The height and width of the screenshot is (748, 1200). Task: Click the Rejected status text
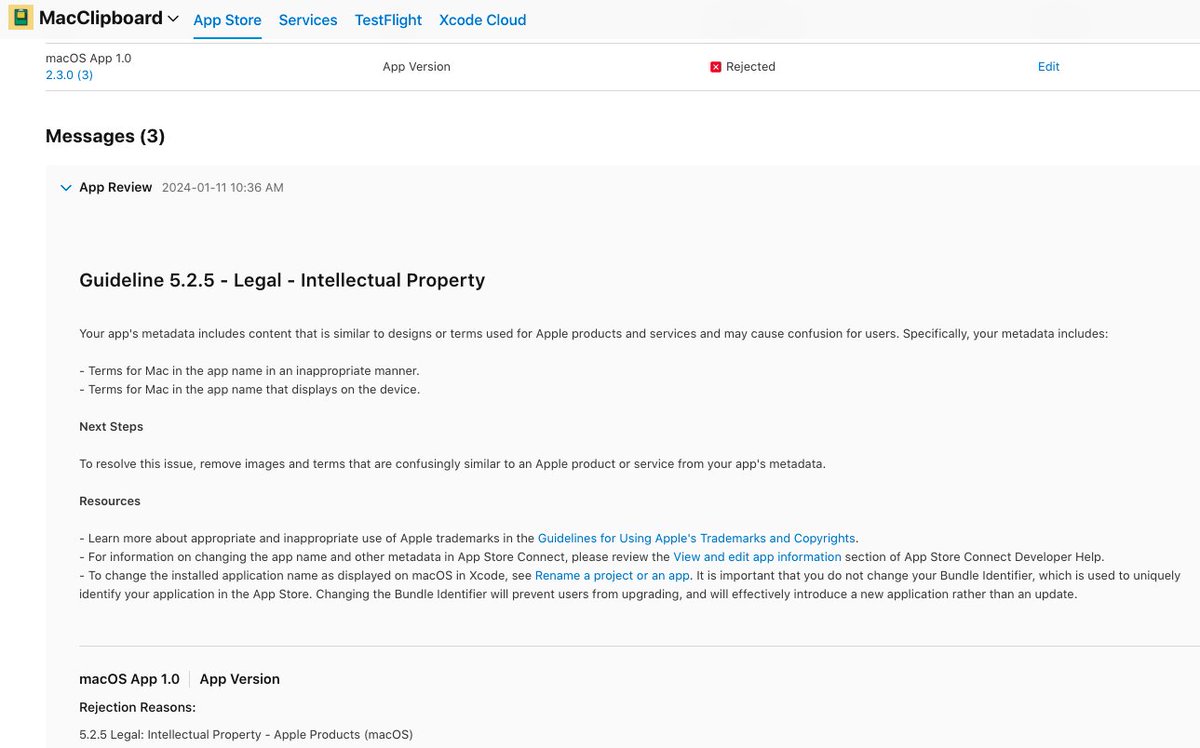(750, 67)
